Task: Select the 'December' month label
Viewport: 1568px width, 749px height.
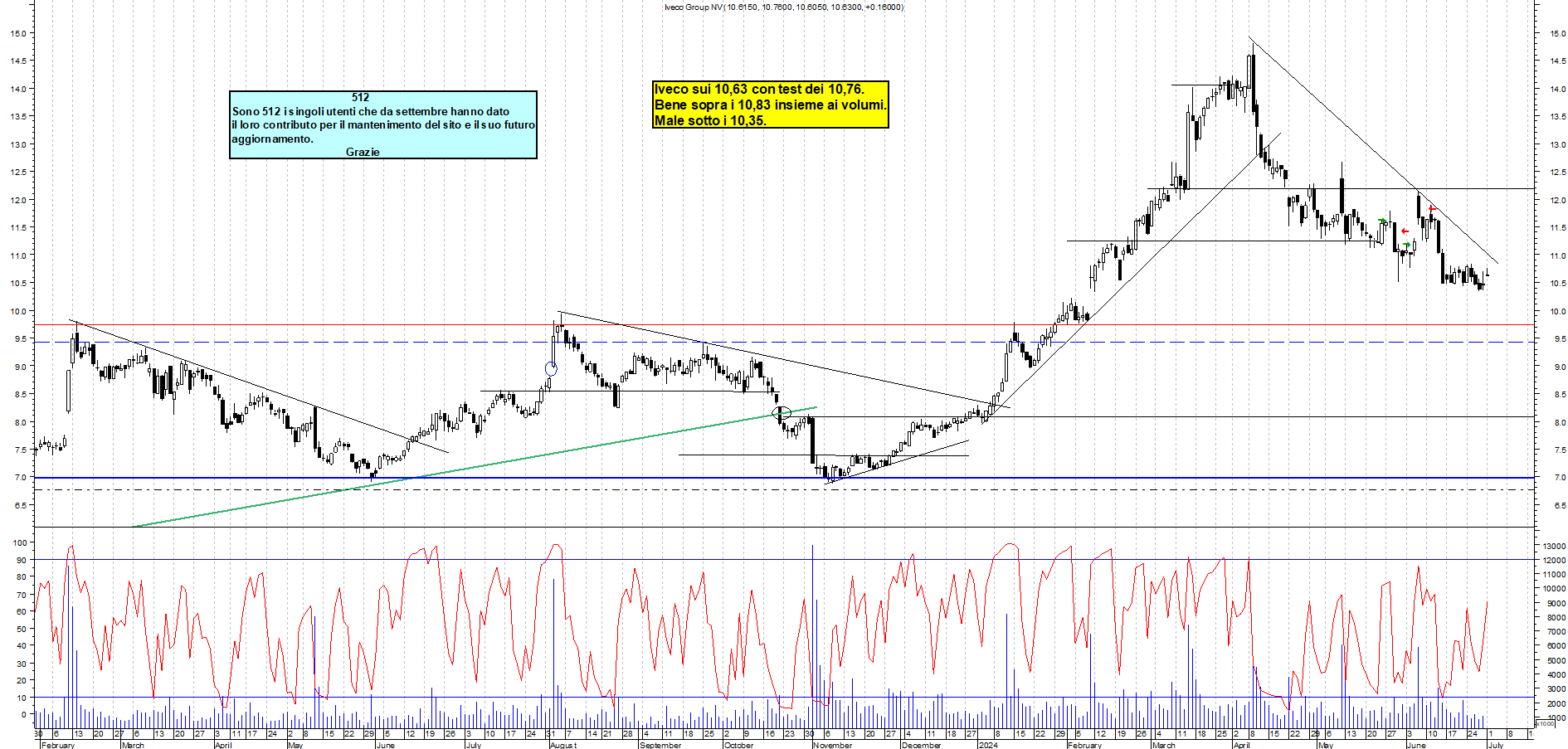Action: (921, 745)
